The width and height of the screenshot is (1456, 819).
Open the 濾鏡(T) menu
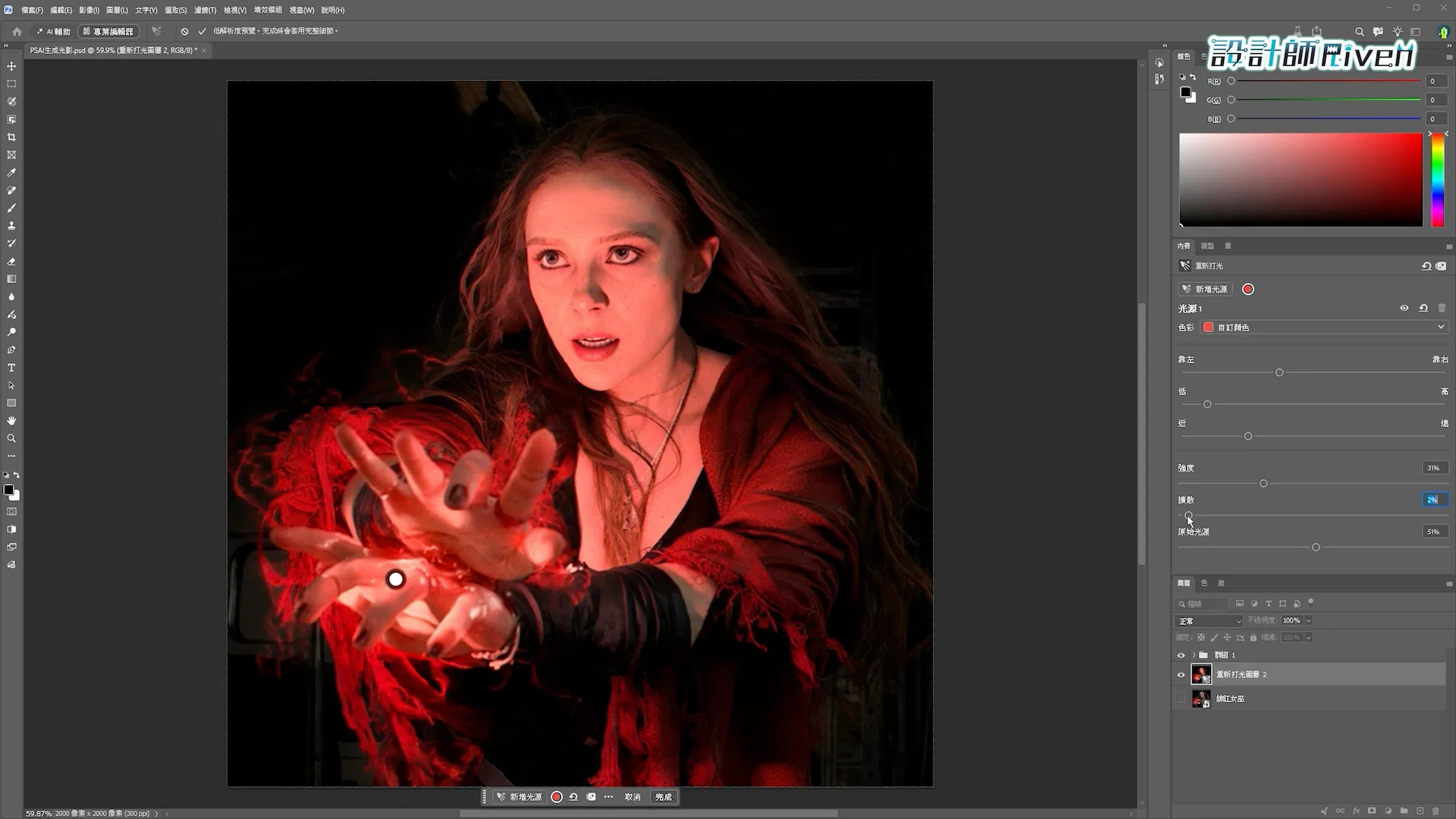point(205,10)
